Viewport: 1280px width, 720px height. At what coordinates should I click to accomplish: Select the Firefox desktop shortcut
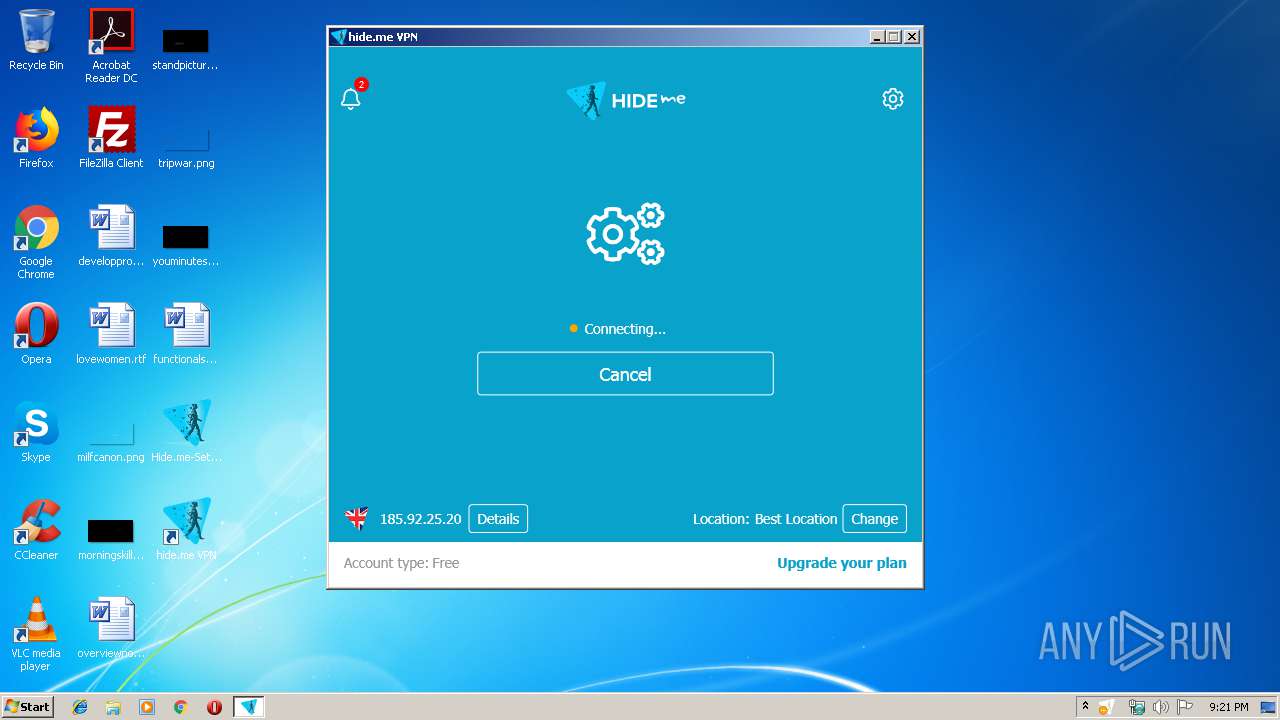click(x=36, y=139)
